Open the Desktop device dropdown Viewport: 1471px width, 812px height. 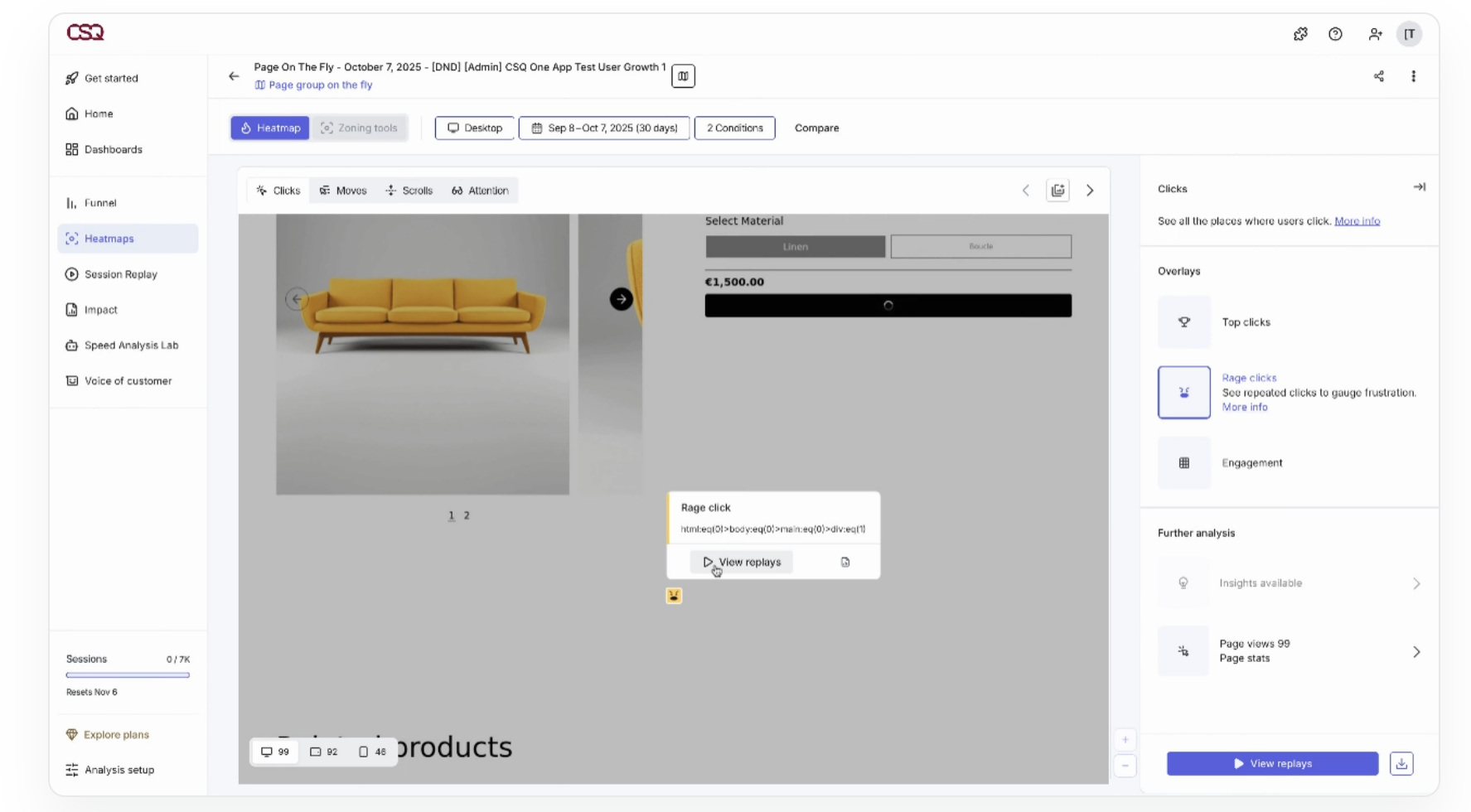point(475,128)
